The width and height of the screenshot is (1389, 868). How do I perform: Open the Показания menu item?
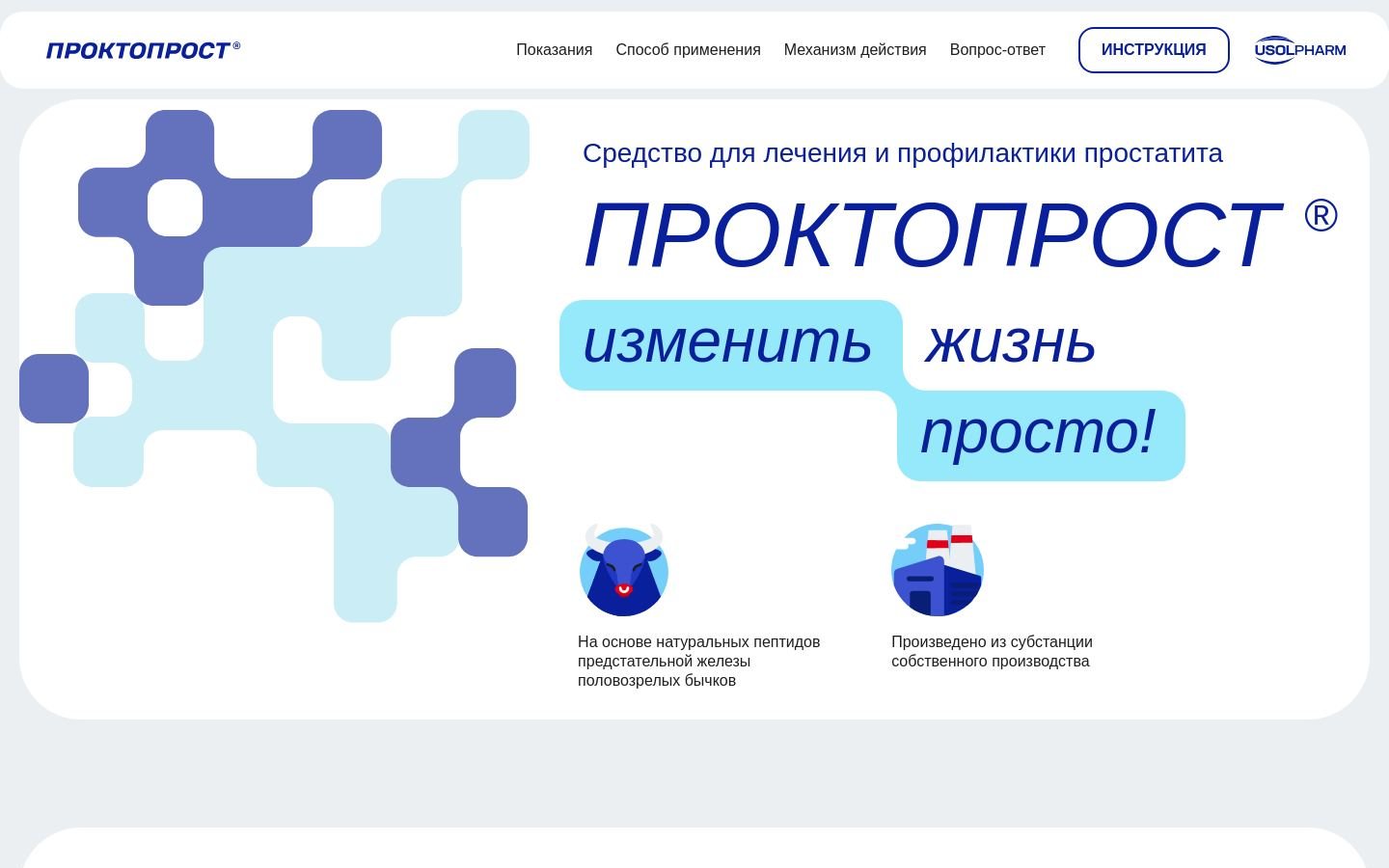pos(554,50)
